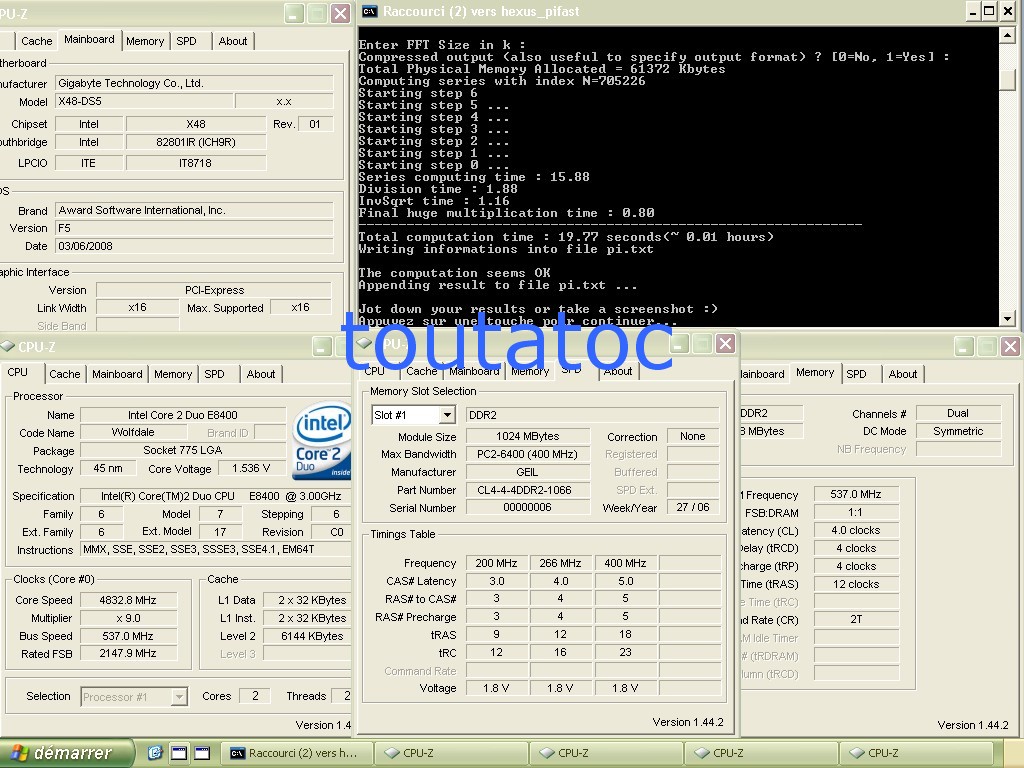Click the last CPU-Z taskbar button

coord(916,753)
